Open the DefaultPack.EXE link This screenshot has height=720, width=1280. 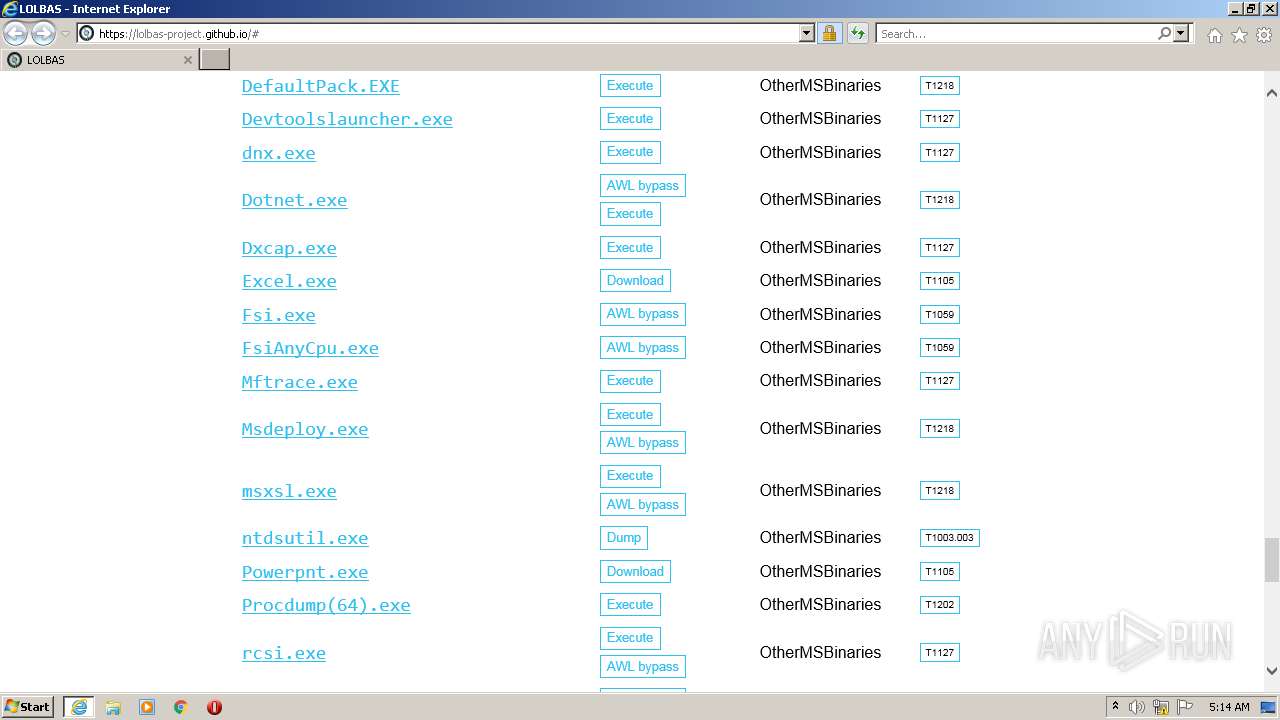320,86
